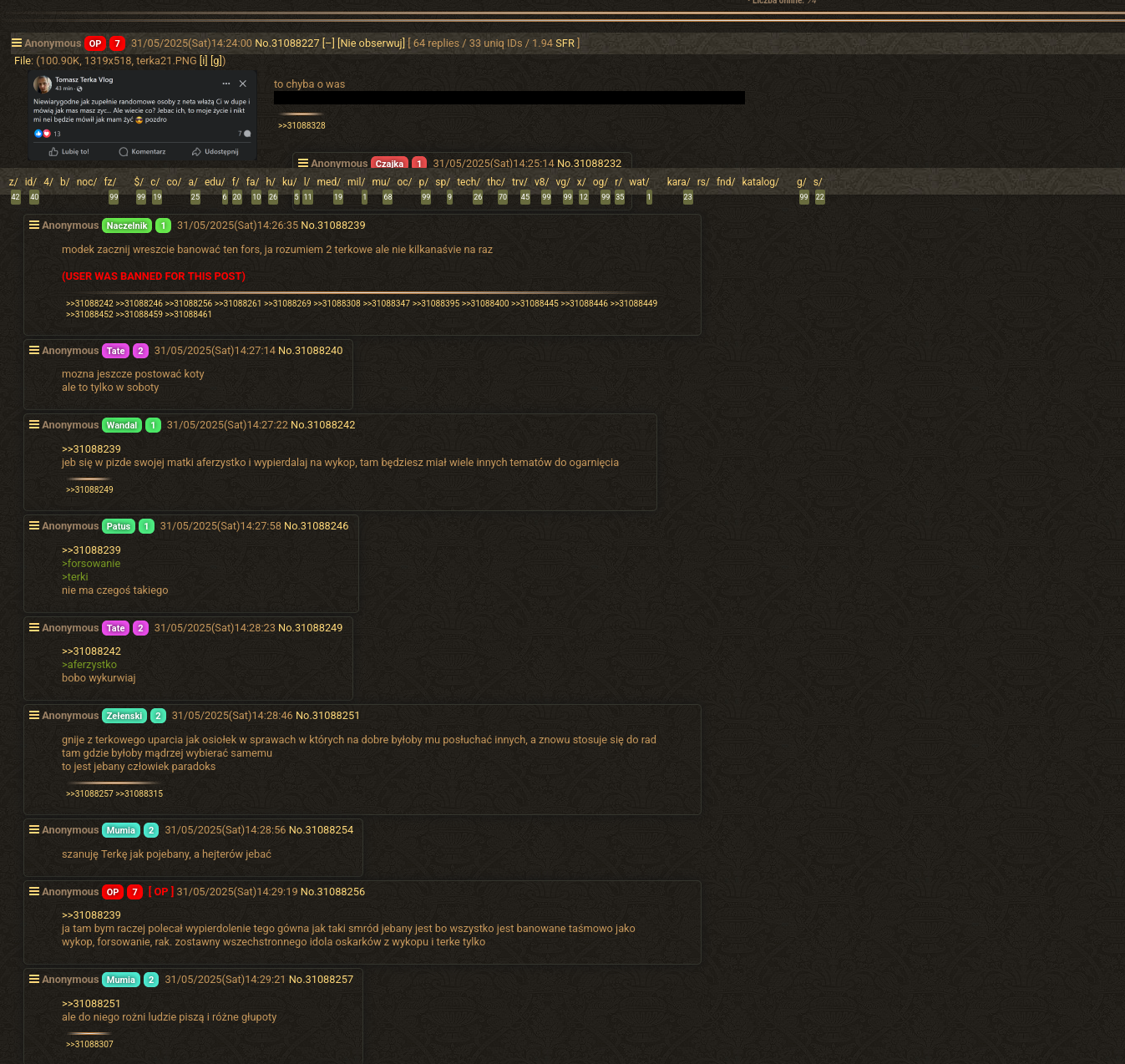Click the greentext line >forsowanie
The width and height of the screenshot is (1125, 1064).
[91, 564]
